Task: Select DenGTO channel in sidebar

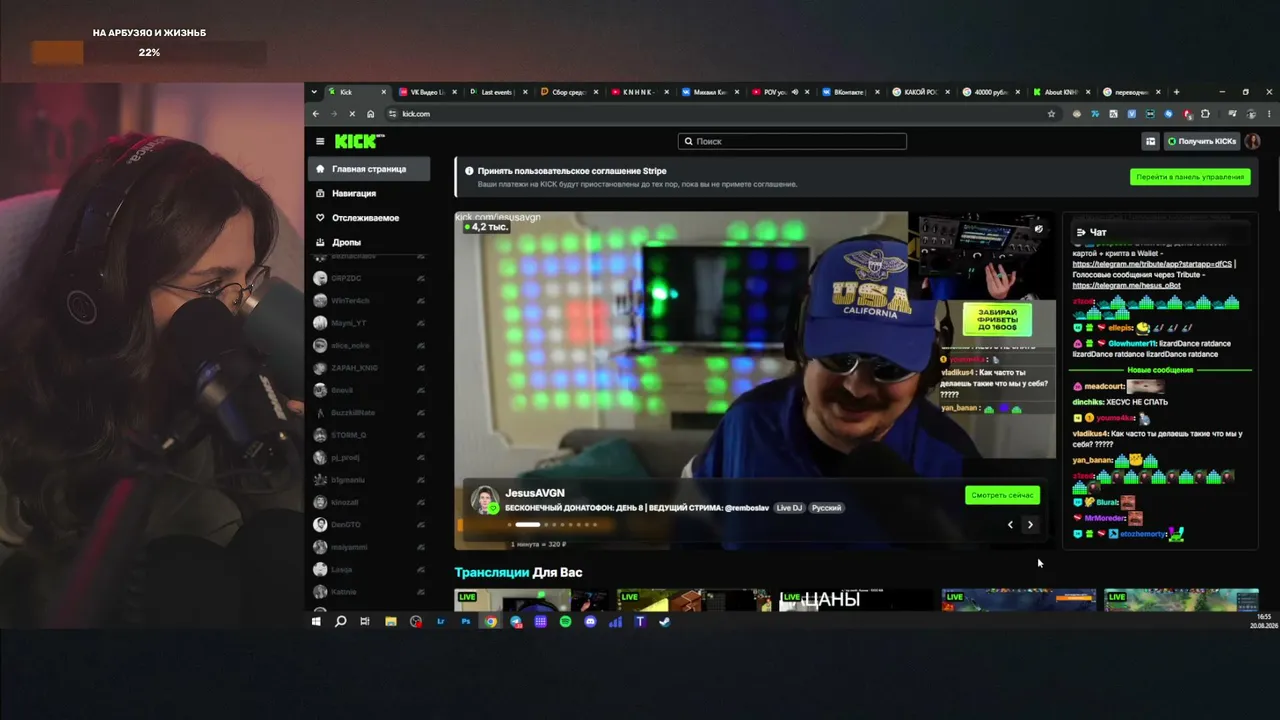Action: (369, 524)
